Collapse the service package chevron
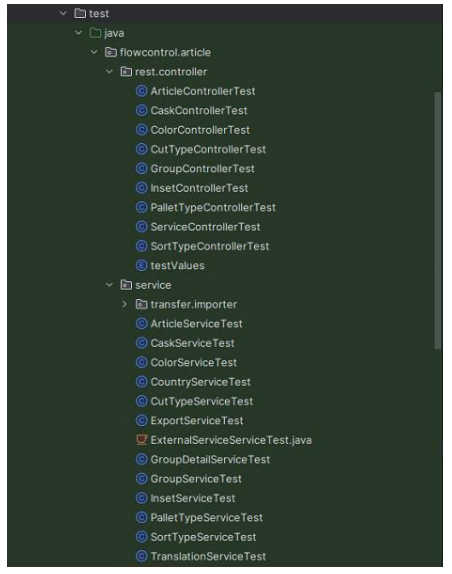 109,285
